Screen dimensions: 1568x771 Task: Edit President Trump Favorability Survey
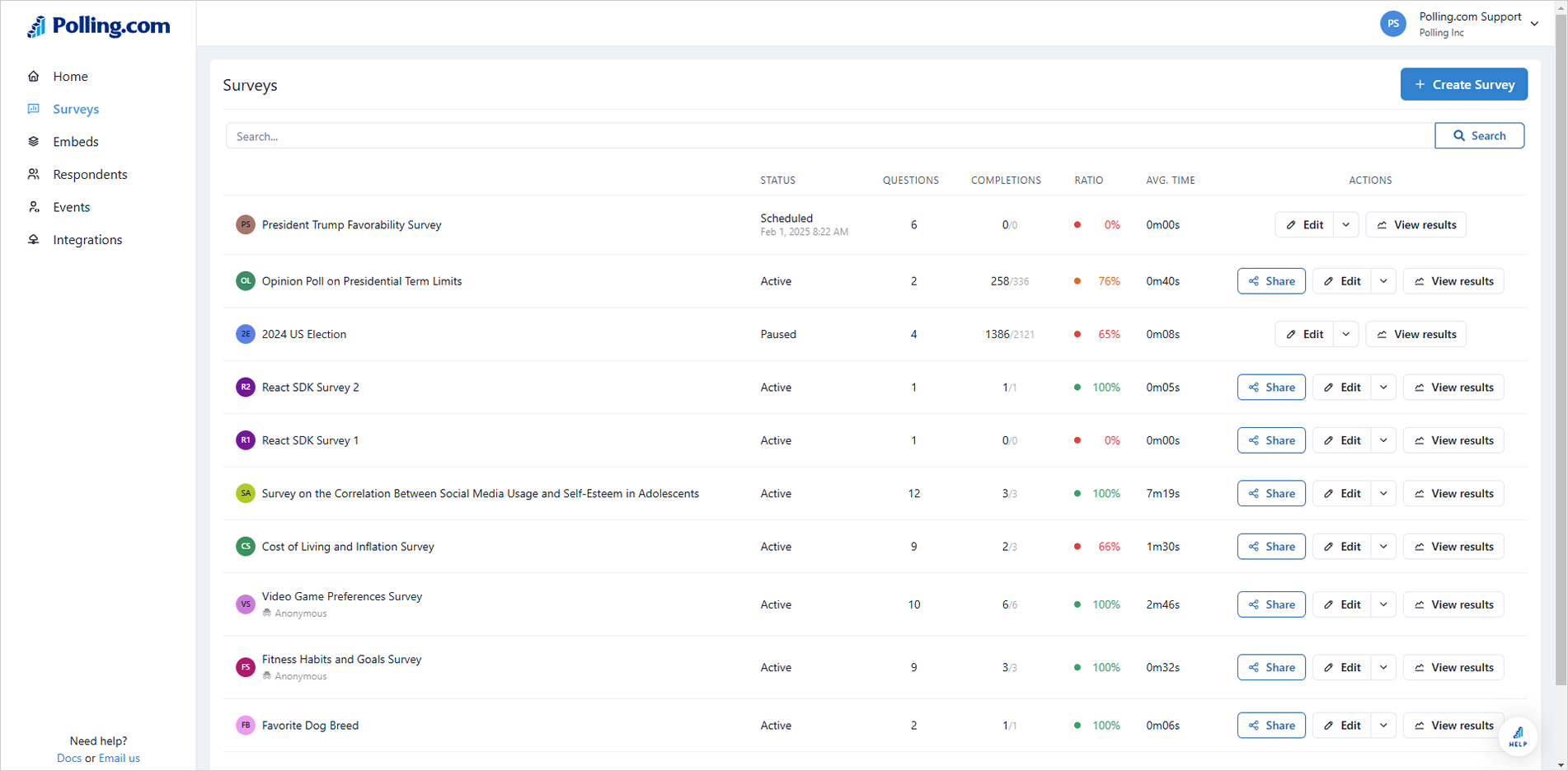(x=1304, y=224)
